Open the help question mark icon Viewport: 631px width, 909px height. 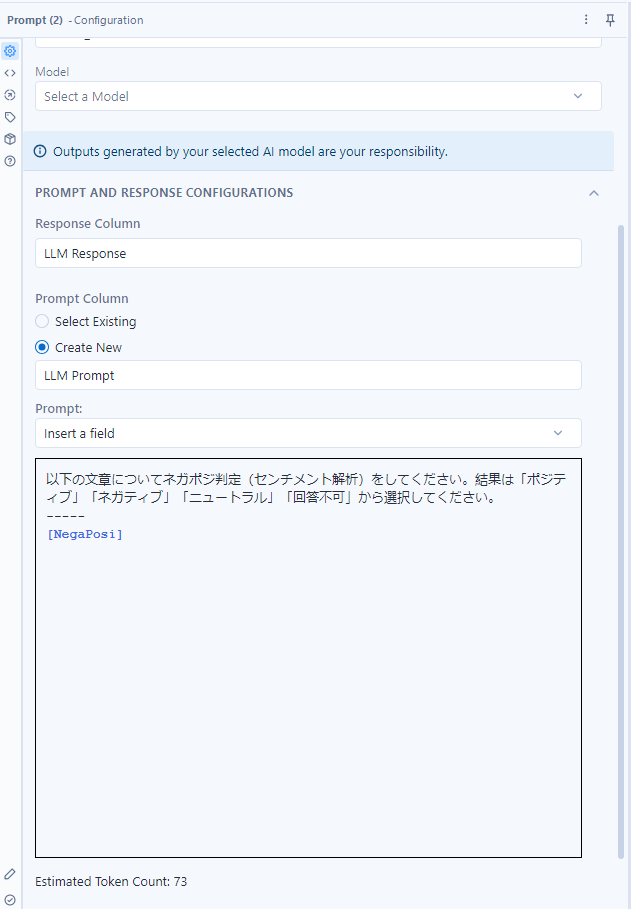[x=10, y=161]
